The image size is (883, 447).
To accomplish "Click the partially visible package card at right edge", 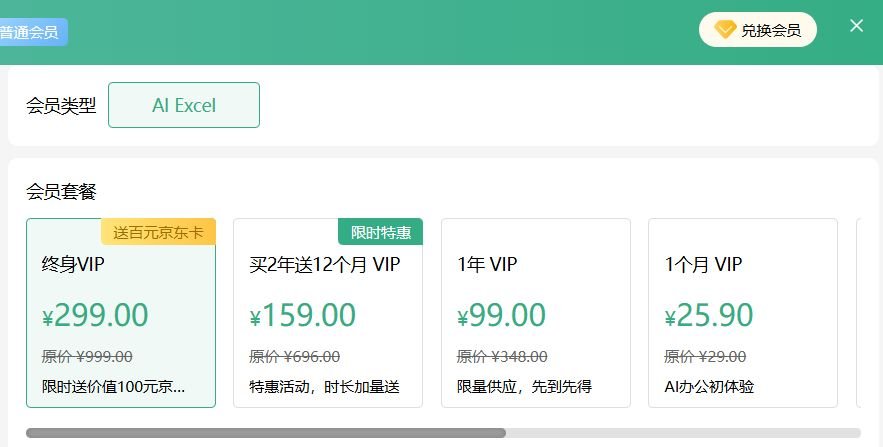I will [867, 313].
